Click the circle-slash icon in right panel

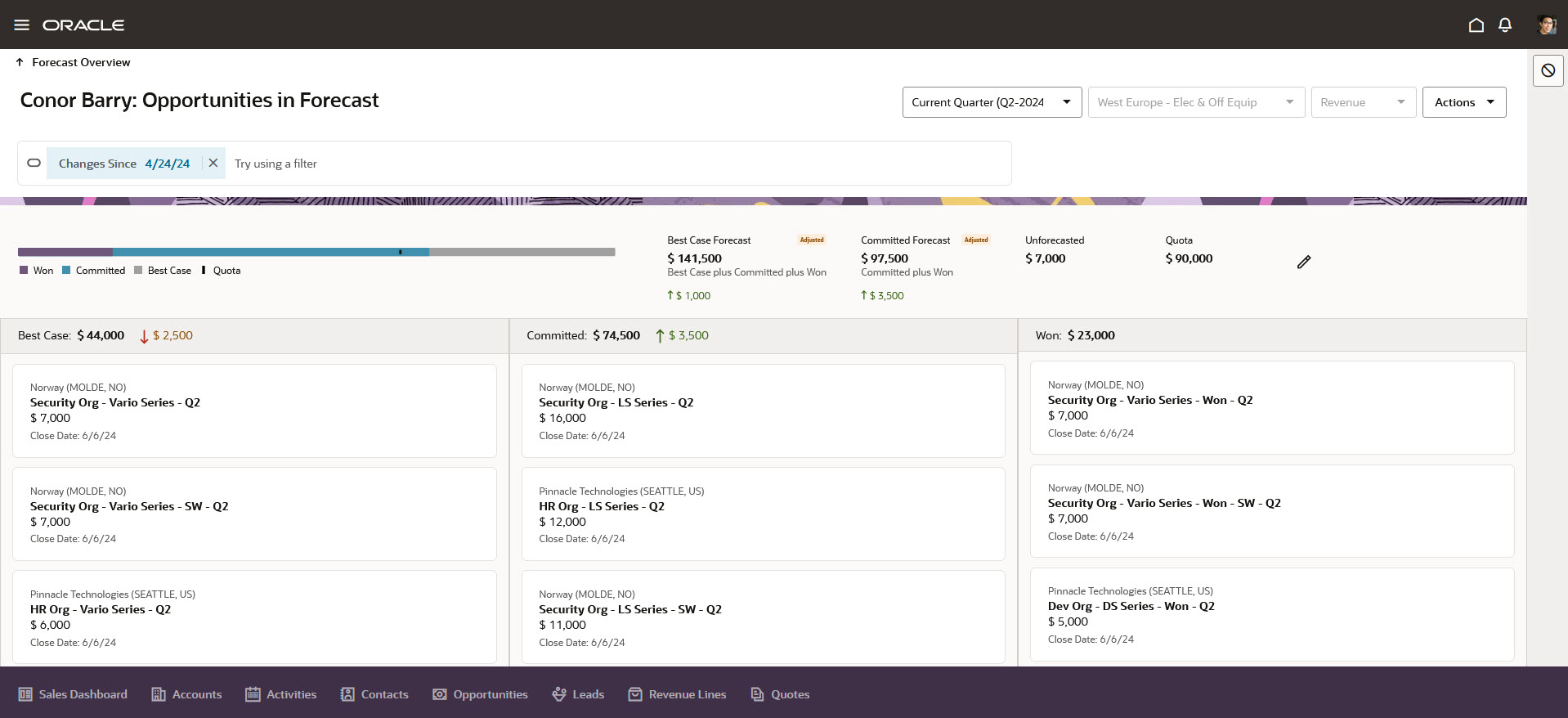[1548, 71]
